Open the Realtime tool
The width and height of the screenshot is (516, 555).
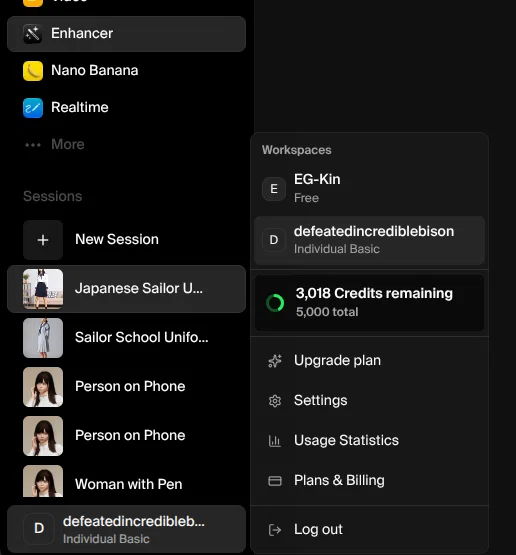126,108
